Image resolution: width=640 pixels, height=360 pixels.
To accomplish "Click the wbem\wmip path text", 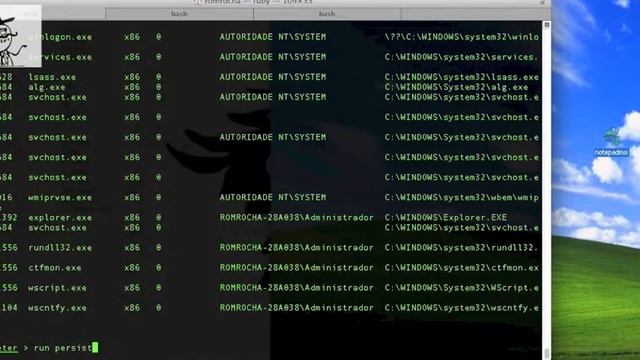I will click(x=462, y=198).
